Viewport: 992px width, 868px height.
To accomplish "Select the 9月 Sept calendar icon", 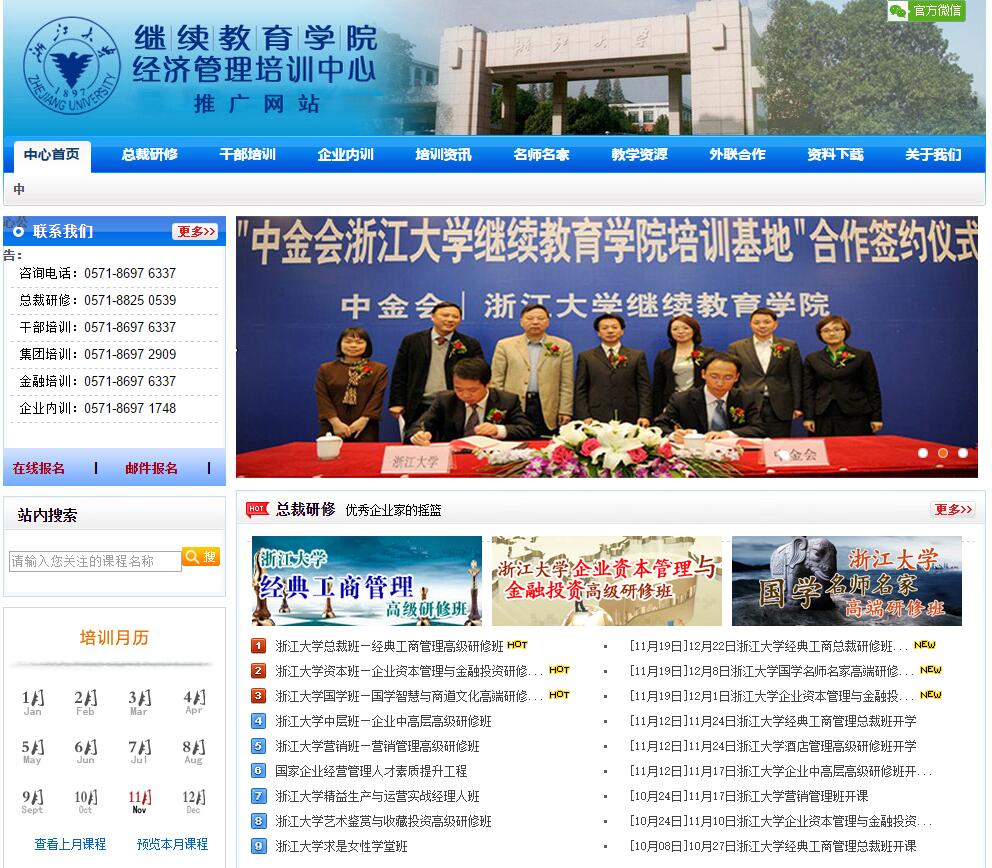I will 33,802.
